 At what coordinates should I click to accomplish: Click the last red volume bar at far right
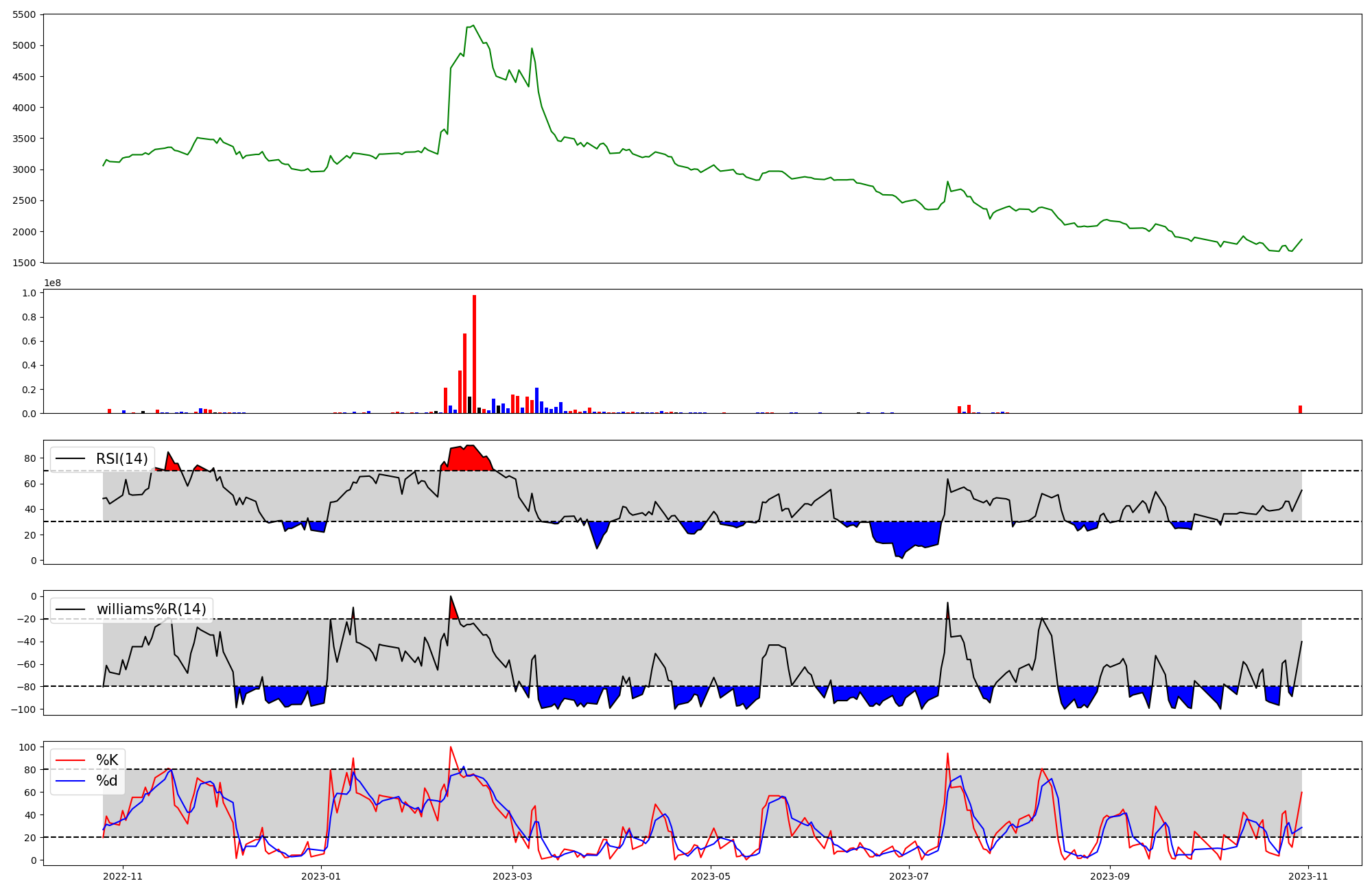click(1300, 410)
